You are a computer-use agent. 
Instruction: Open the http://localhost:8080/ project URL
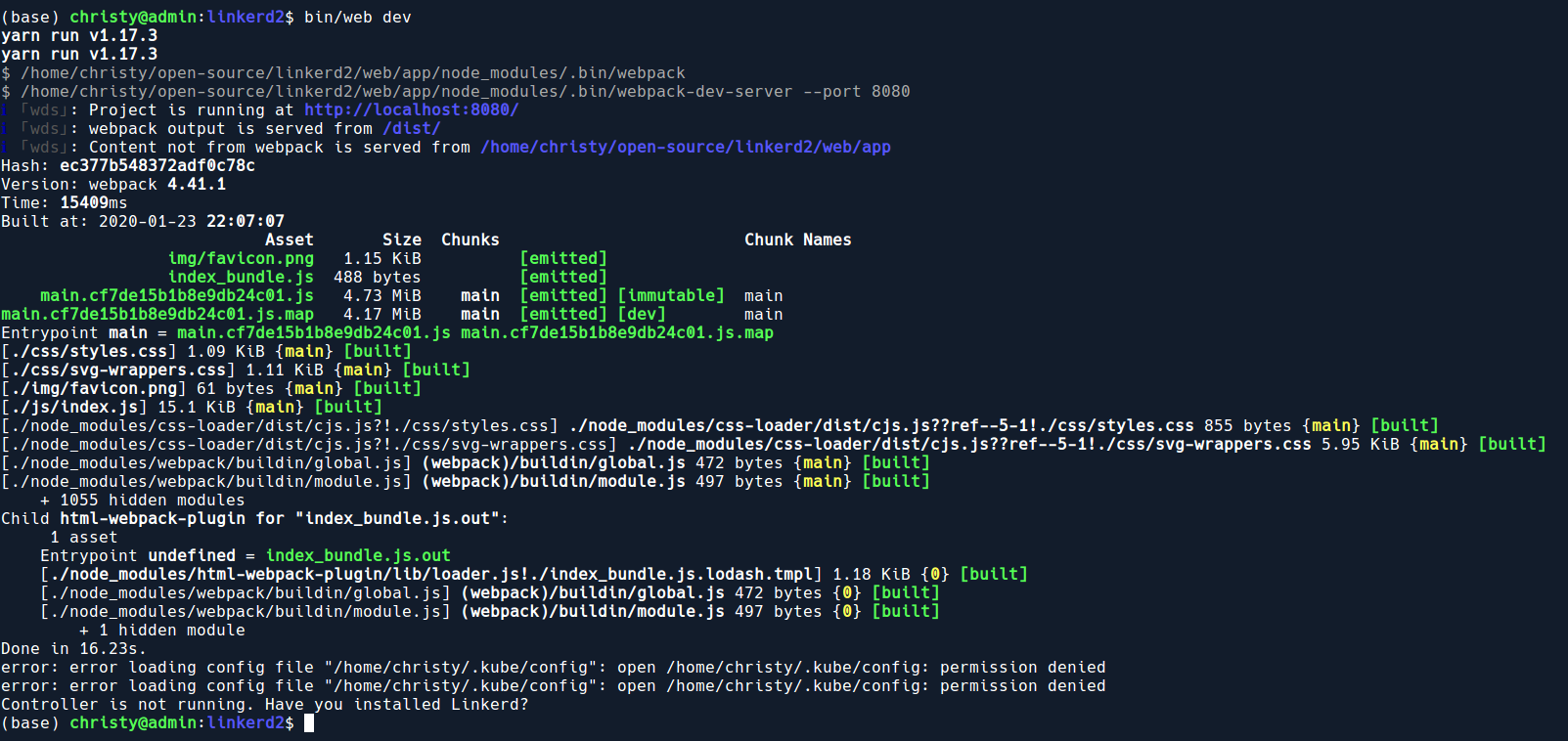coord(412,109)
